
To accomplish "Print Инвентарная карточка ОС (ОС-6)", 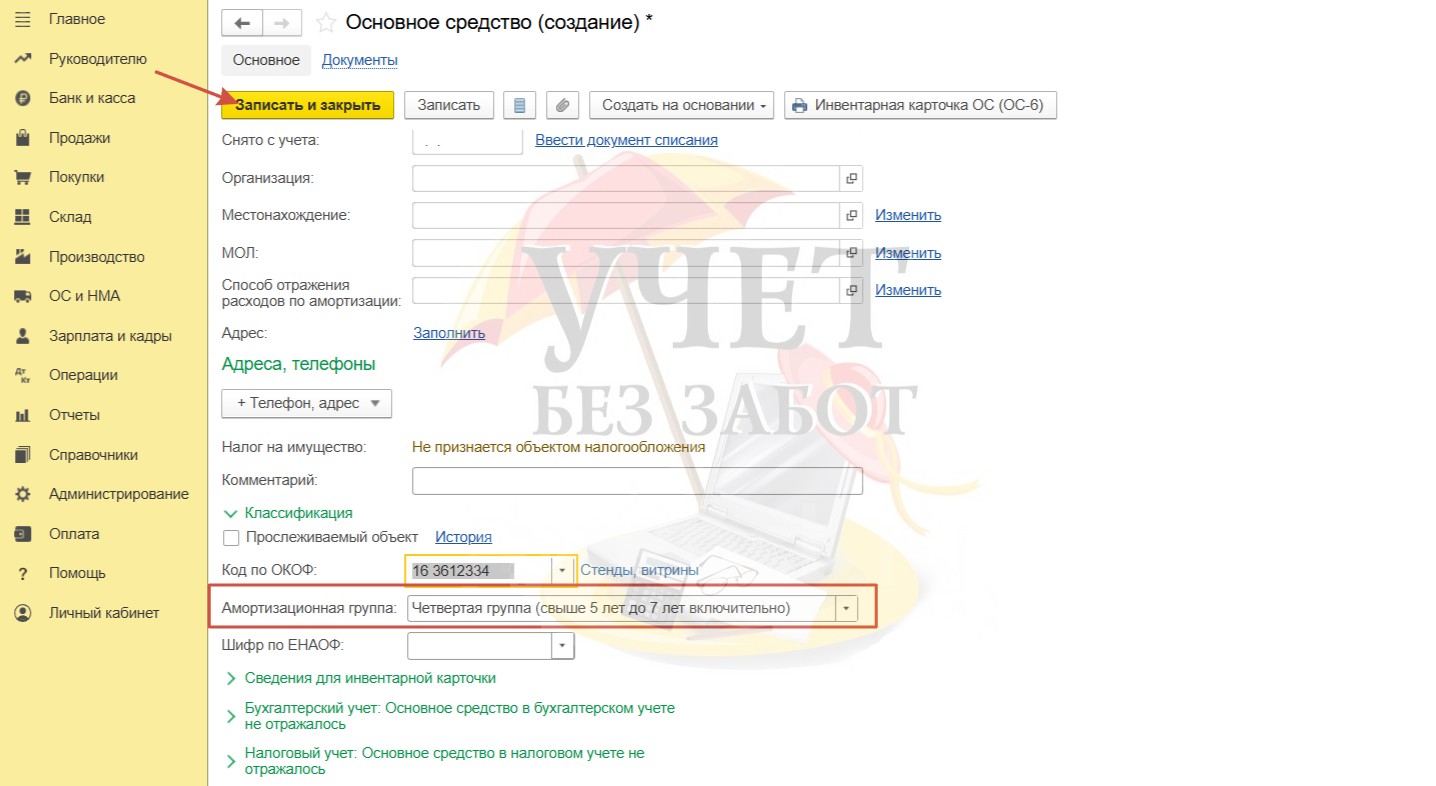I will [x=920, y=105].
